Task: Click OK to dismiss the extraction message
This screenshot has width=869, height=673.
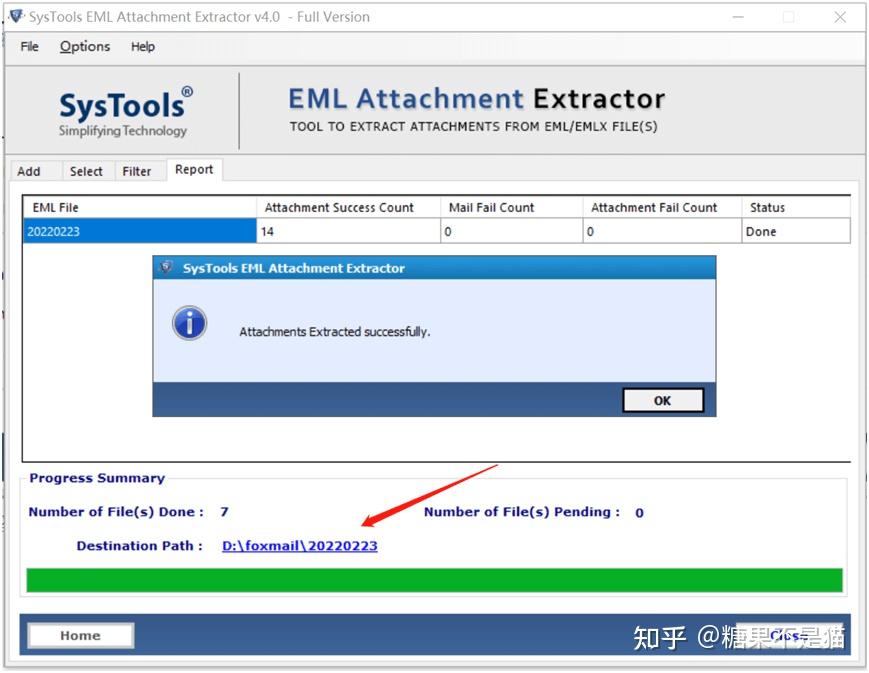Action: pos(662,399)
